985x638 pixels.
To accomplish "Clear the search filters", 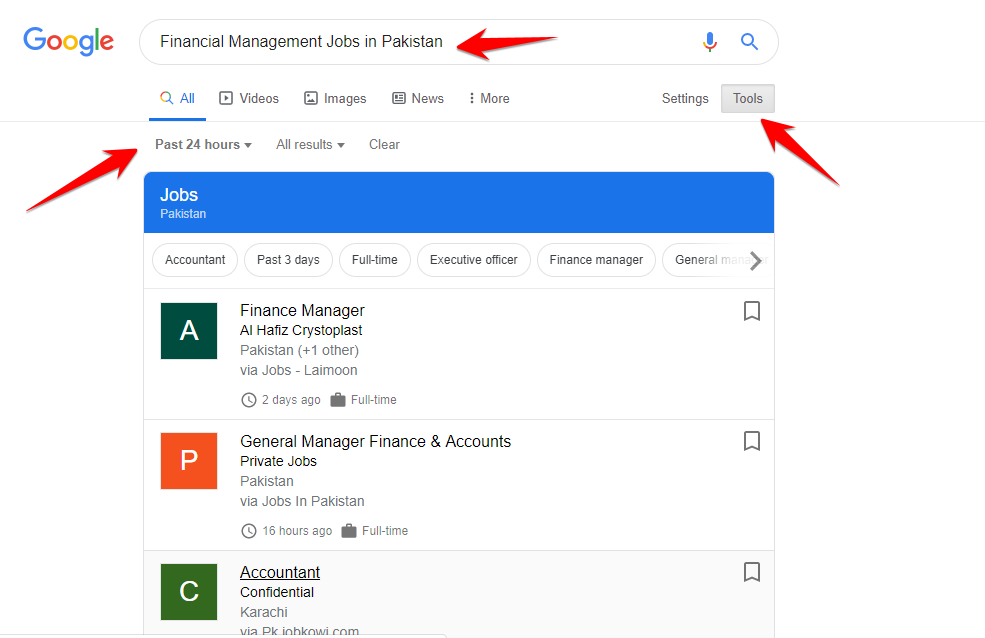I will coord(384,145).
